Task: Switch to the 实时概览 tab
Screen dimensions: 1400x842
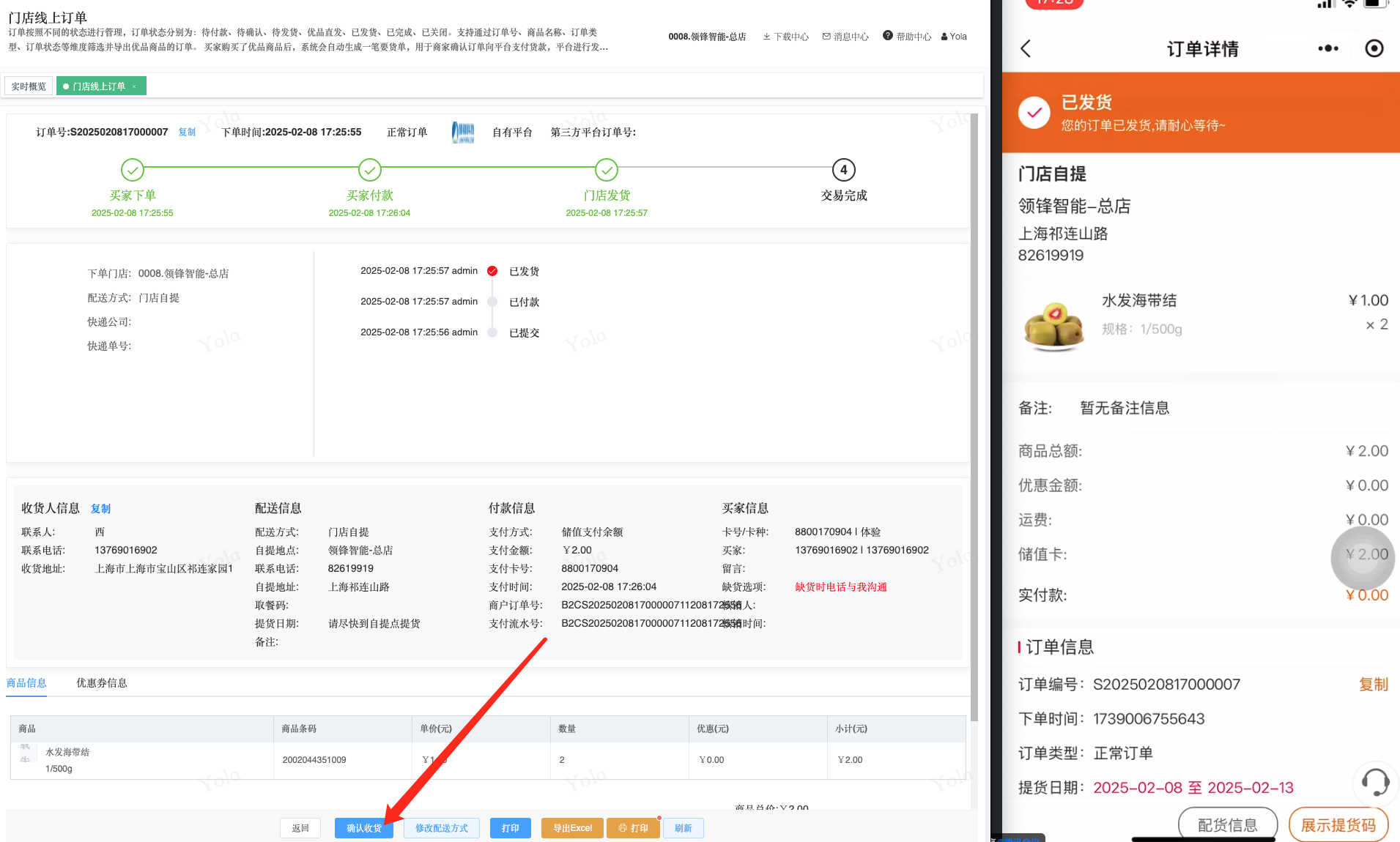Action: [x=29, y=86]
